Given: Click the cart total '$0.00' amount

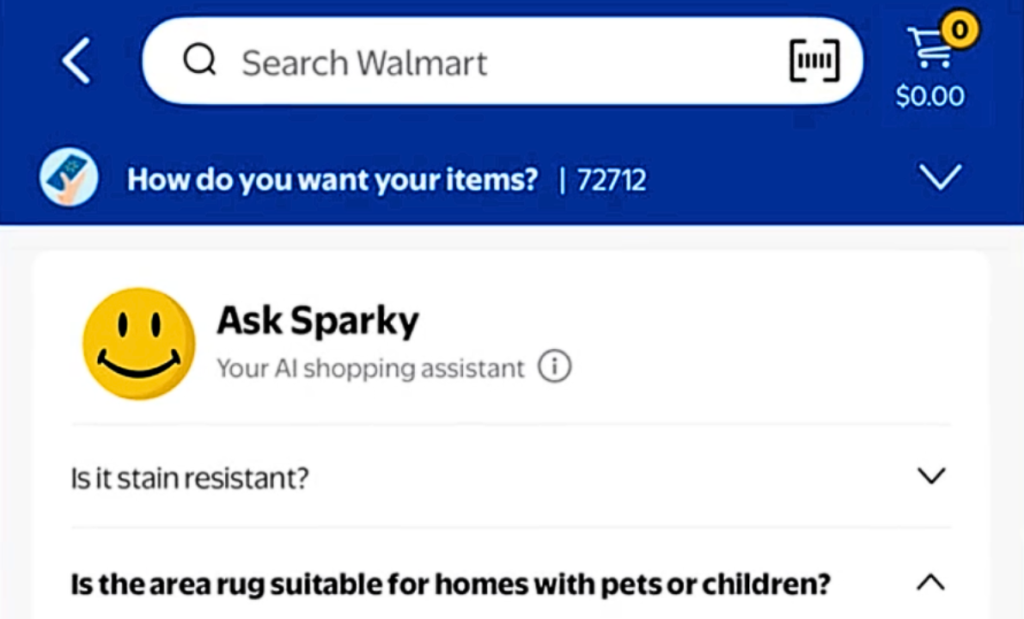Looking at the screenshot, I should tap(928, 97).
